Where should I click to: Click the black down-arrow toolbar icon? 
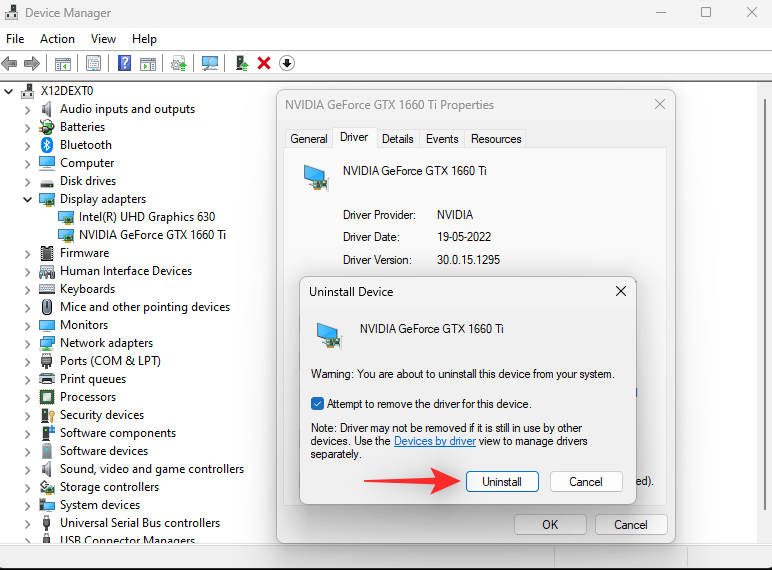tap(287, 63)
